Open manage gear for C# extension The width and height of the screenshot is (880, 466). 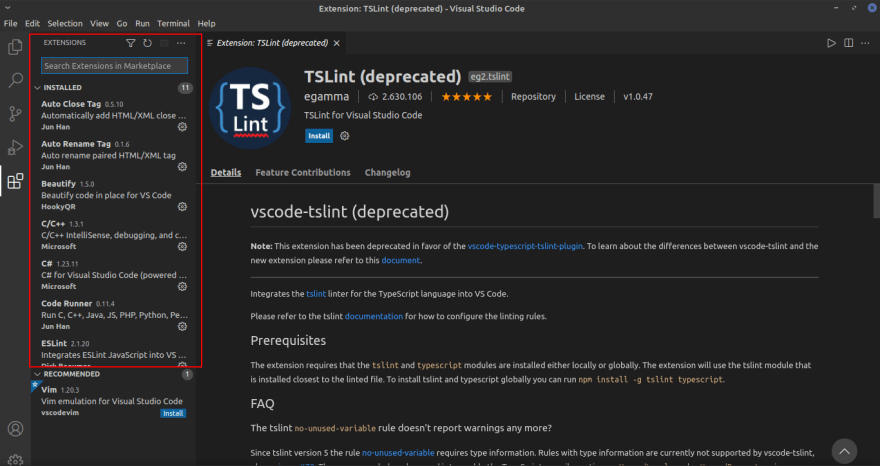pyautogui.click(x=182, y=286)
